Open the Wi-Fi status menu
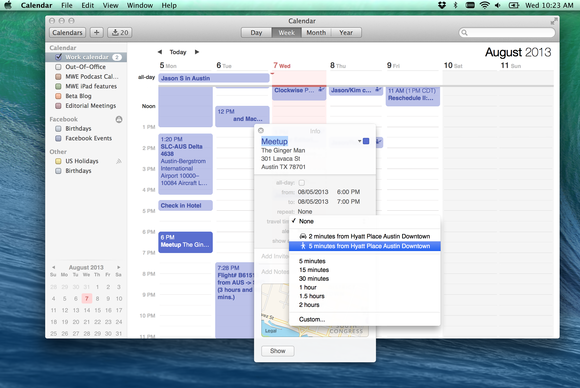580x388 pixels. pyautogui.click(x=484, y=5)
